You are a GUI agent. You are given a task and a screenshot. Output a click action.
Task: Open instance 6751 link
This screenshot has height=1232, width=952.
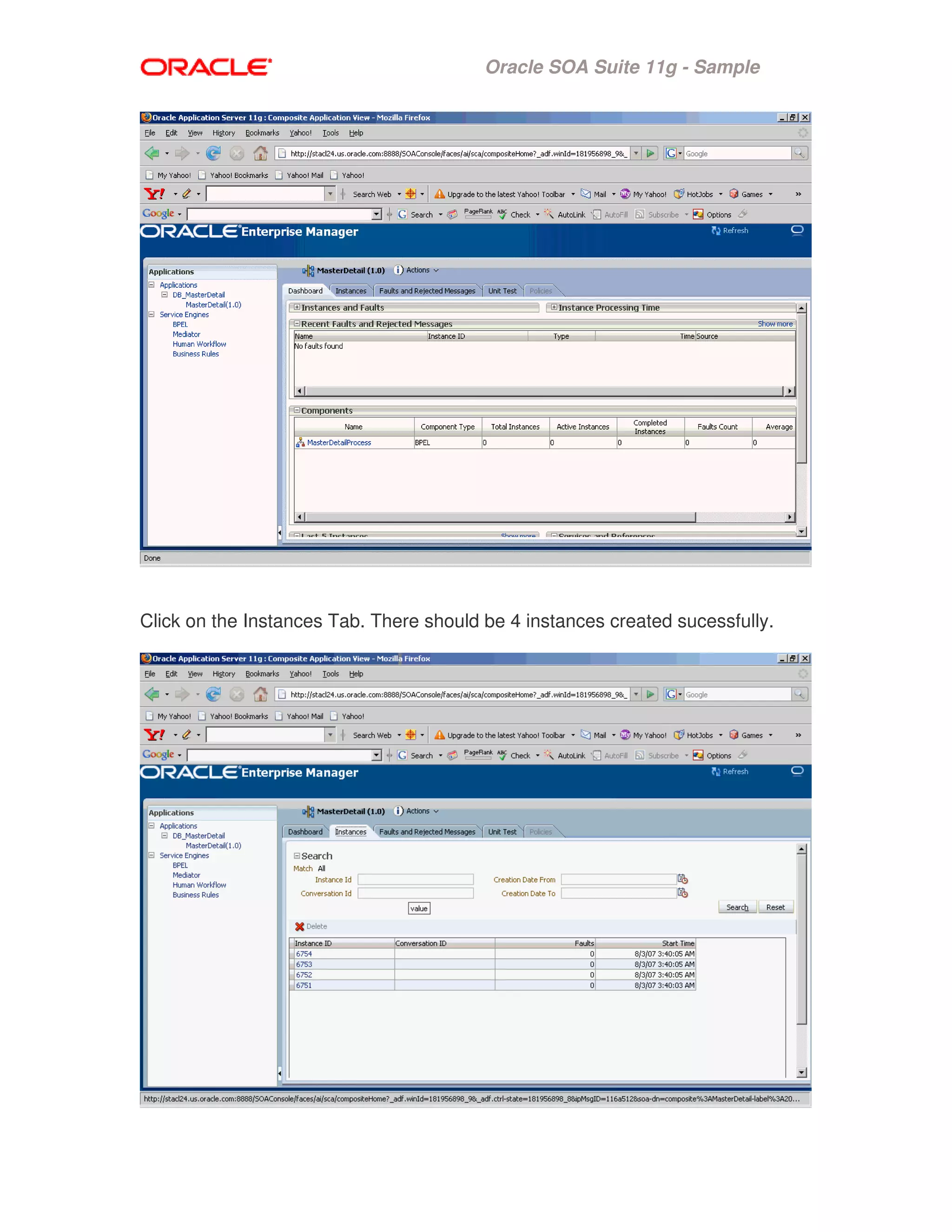(304, 986)
